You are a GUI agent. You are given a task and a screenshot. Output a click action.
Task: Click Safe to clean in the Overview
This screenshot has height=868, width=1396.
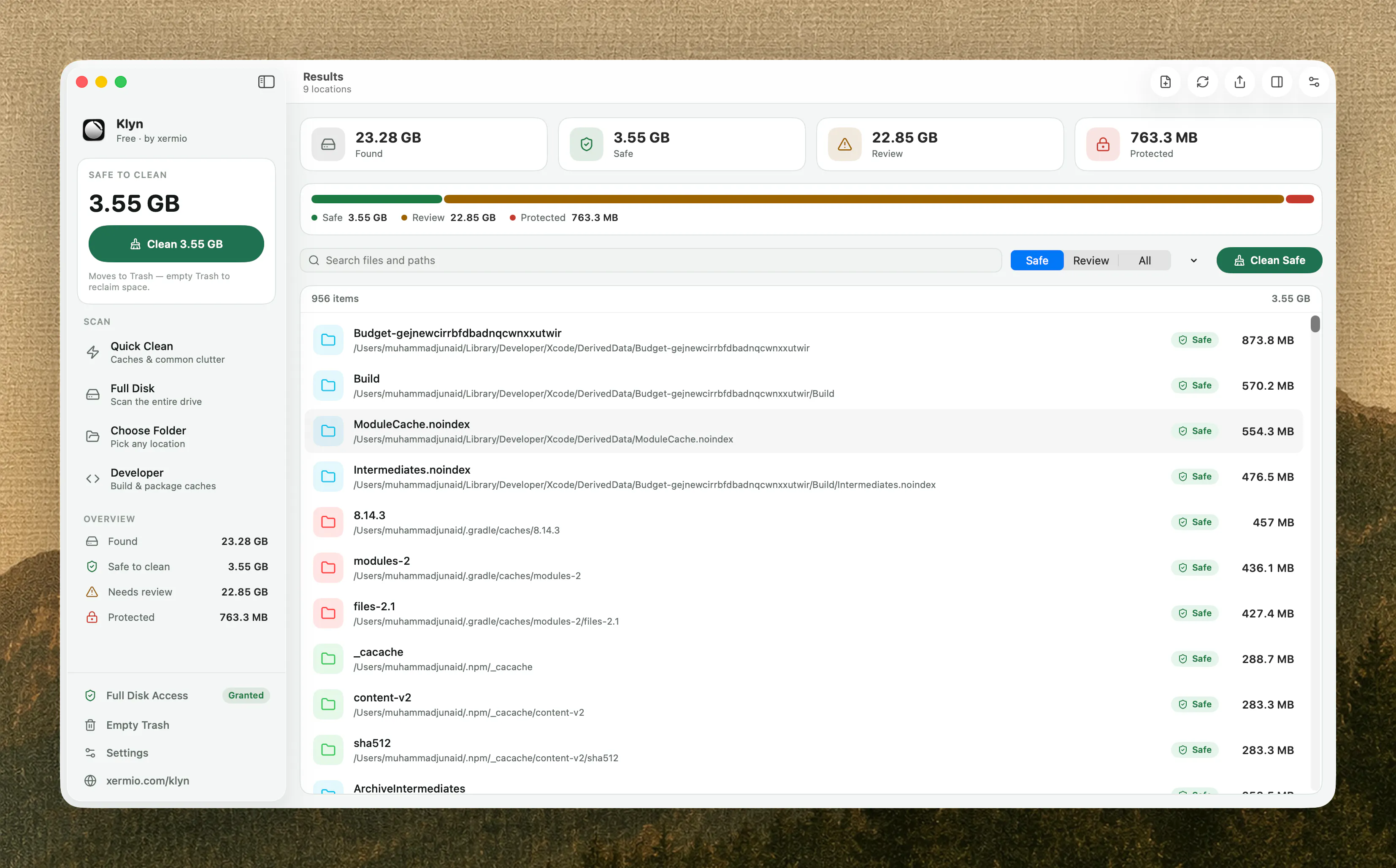[x=176, y=566]
